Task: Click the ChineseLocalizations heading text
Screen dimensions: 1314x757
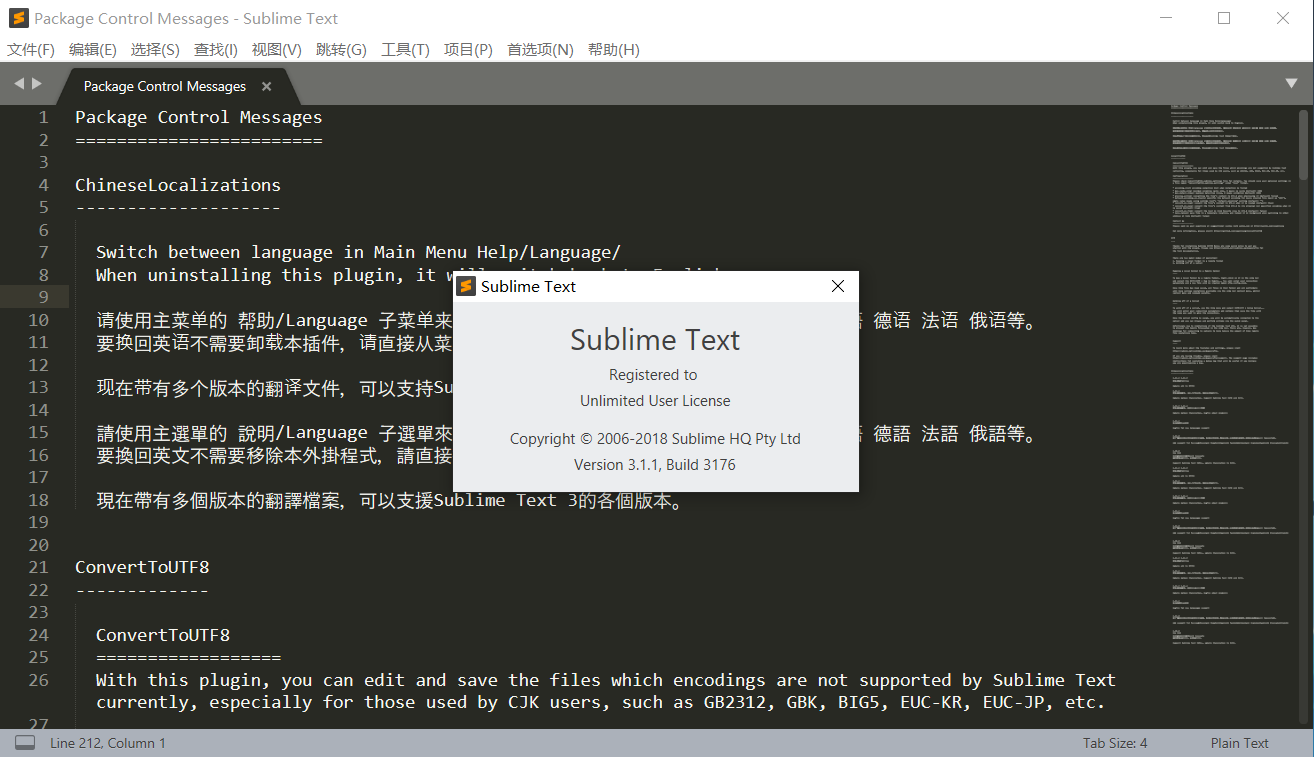Action: click(178, 185)
